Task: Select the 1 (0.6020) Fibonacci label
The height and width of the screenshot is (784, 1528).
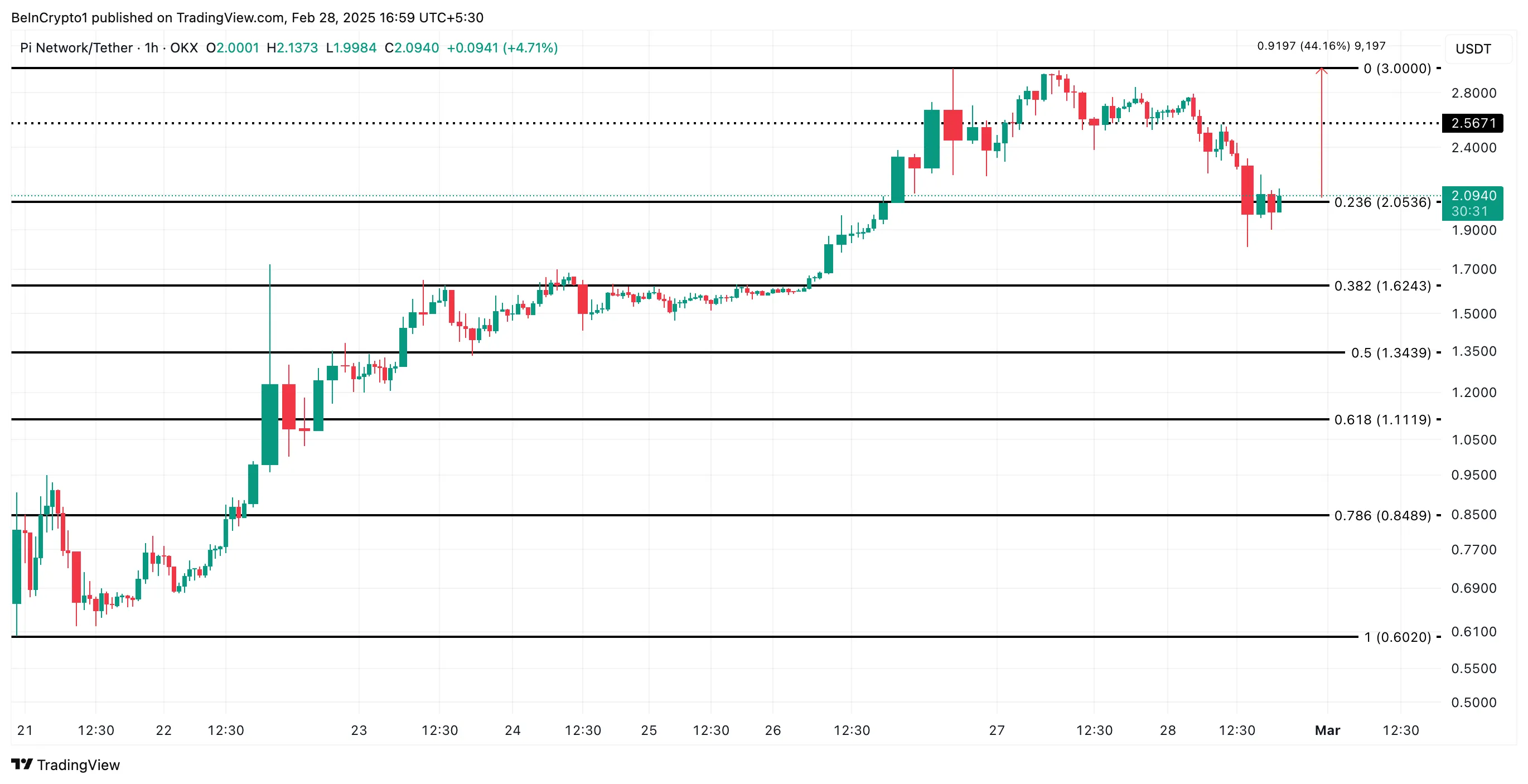Action: tap(1397, 637)
